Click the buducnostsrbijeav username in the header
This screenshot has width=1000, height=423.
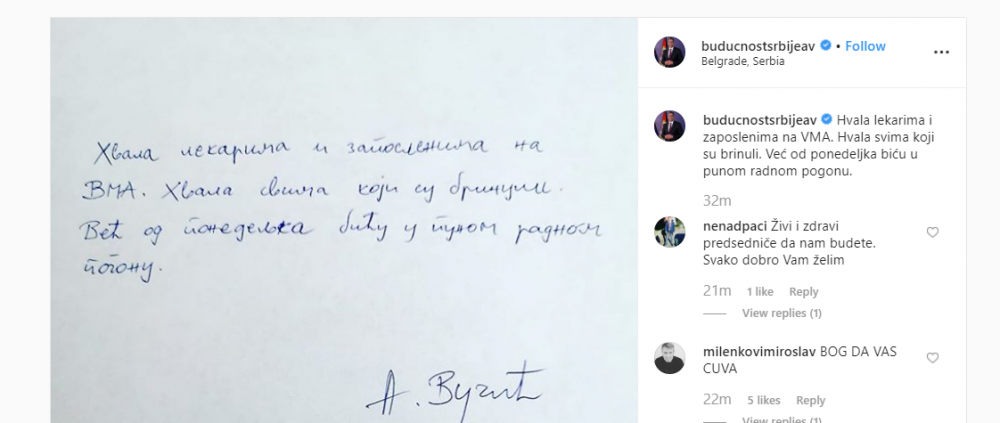click(758, 46)
